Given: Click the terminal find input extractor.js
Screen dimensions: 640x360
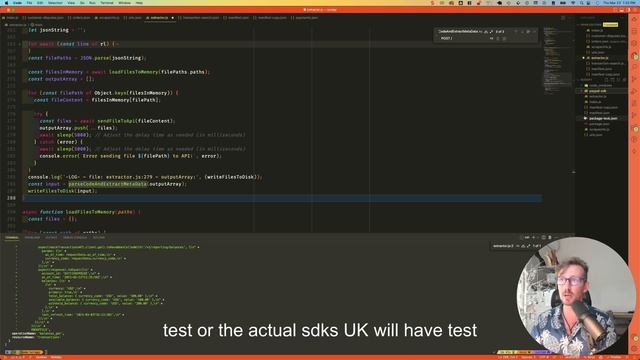Looking at the screenshot, I should coord(503,246).
